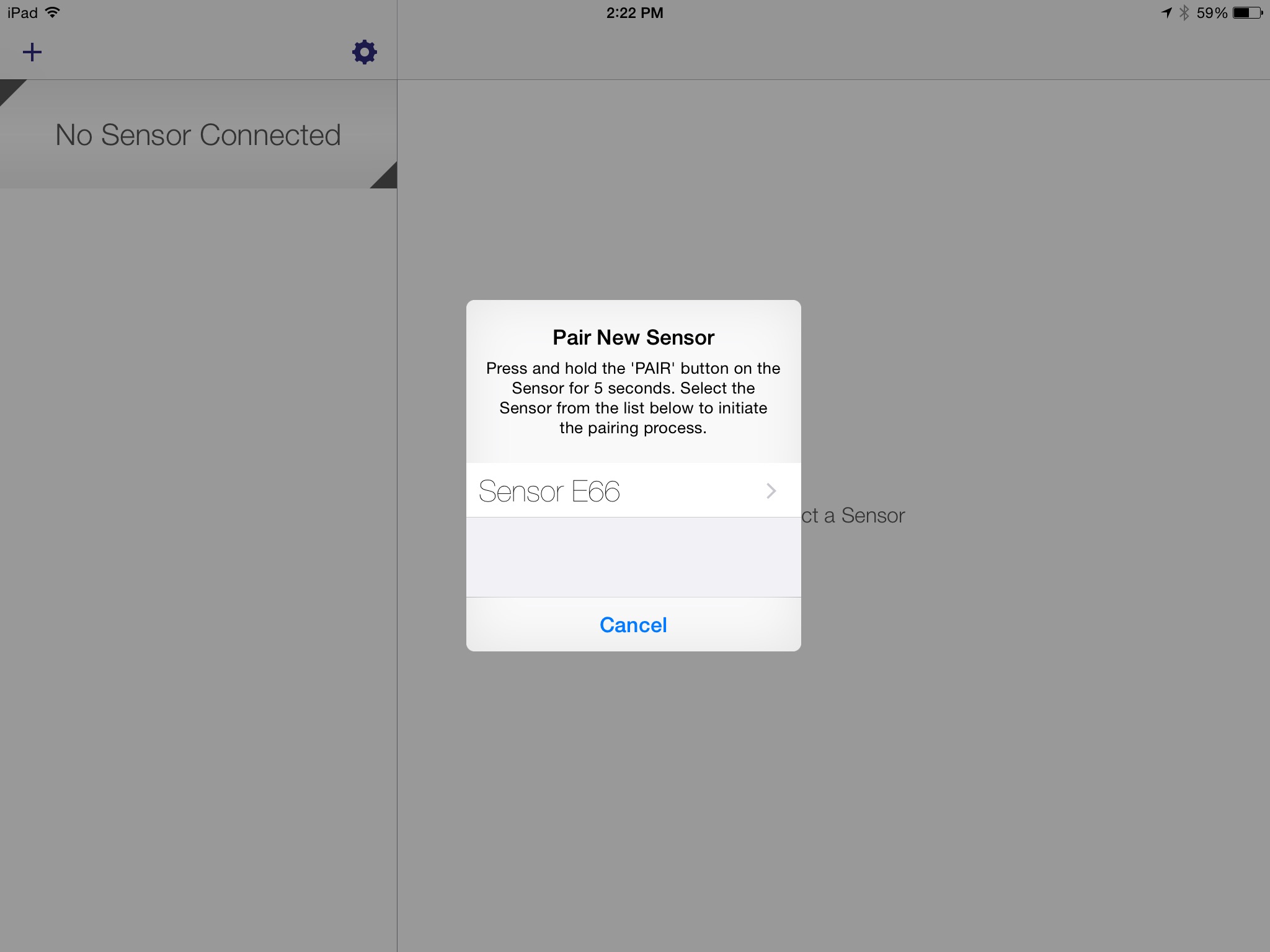Click the iPad carrier label
The width and height of the screenshot is (1270, 952).
tap(22, 12)
